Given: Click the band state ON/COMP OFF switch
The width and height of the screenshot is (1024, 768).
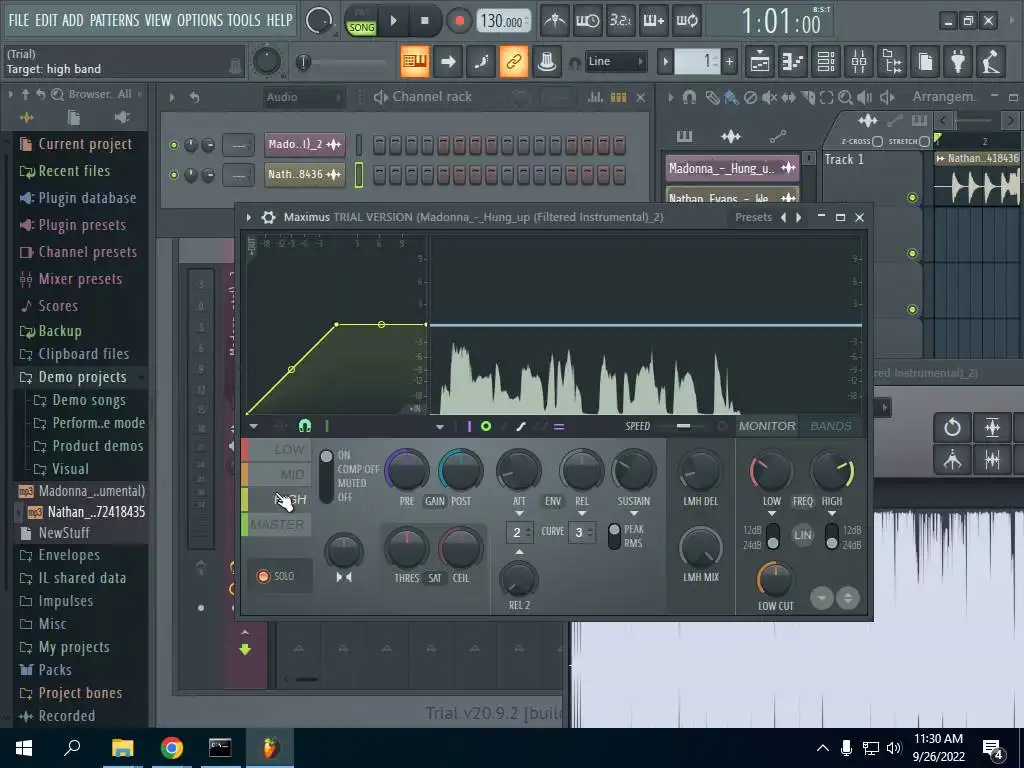Looking at the screenshot, I should coord(326,476).
